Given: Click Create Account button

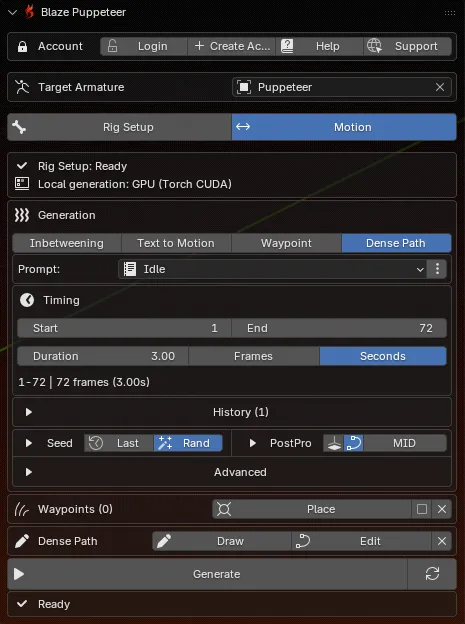Looking at the screenshot, I should pyautogui.click(x=231, y=47).
